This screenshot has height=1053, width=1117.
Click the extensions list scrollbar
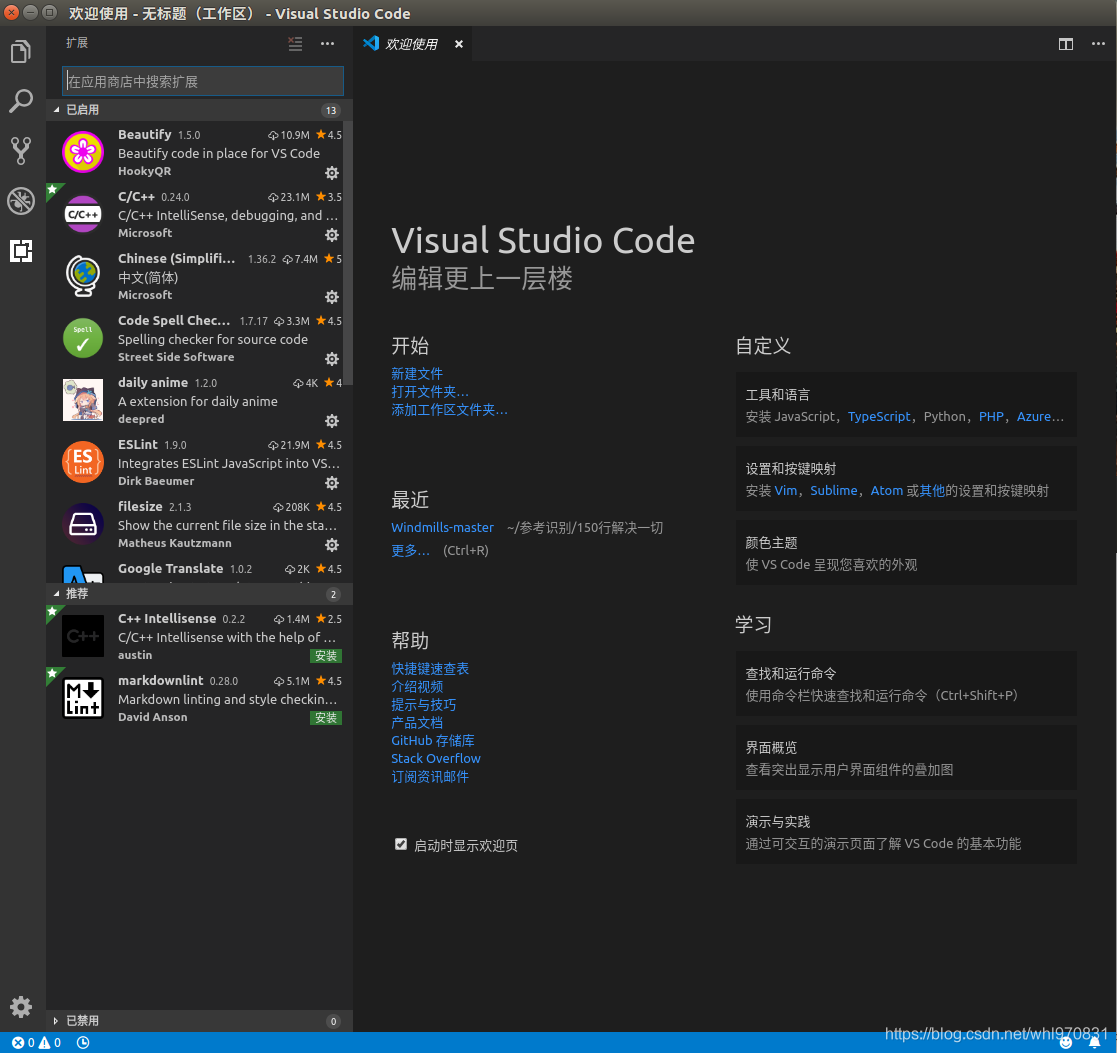tap(348, 253)
